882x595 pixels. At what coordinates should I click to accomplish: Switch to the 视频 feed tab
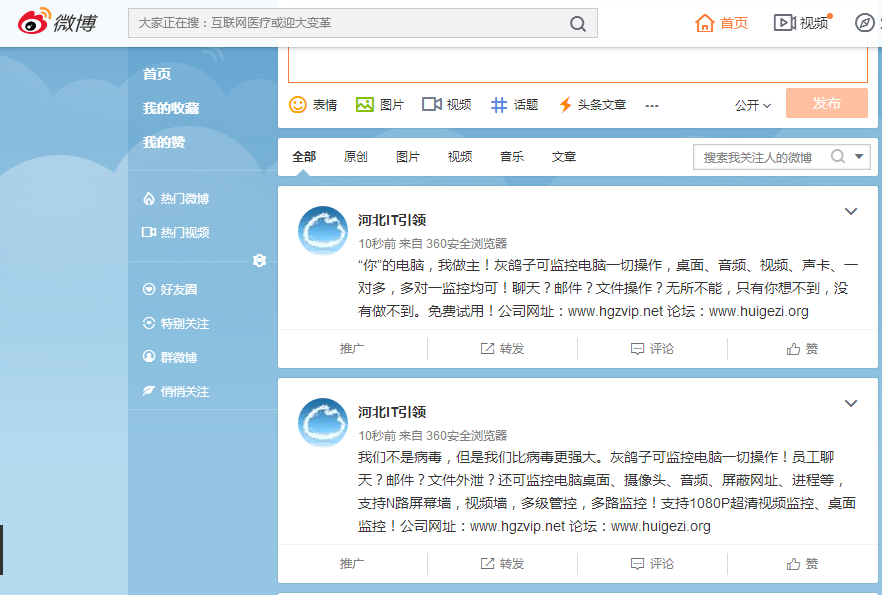460,156
